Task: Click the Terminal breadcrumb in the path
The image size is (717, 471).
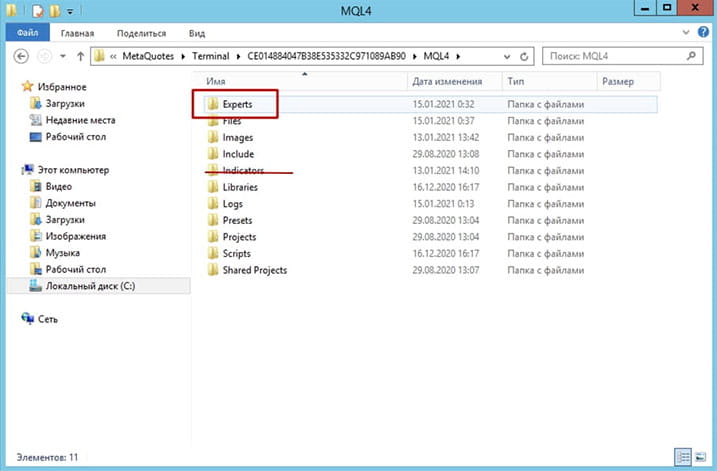Action: click(x=211, y=56)
